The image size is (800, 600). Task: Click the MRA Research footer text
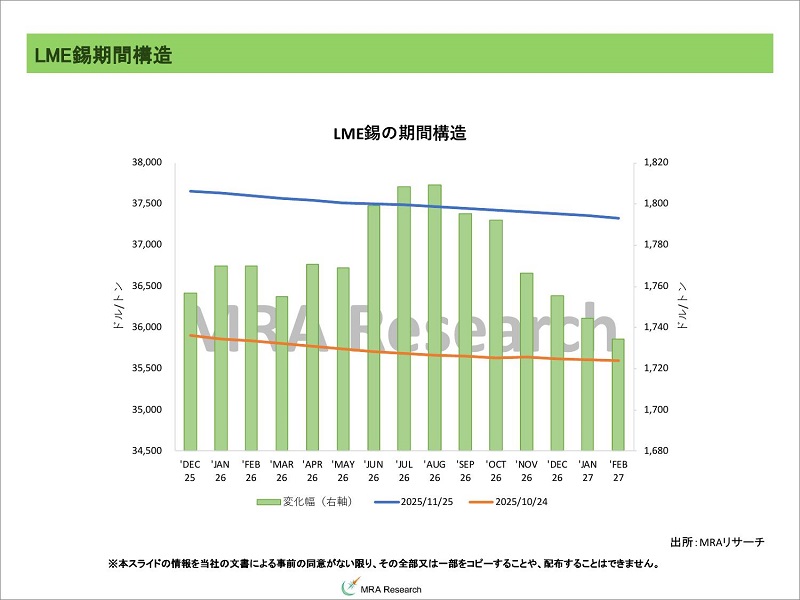(392, 589)
